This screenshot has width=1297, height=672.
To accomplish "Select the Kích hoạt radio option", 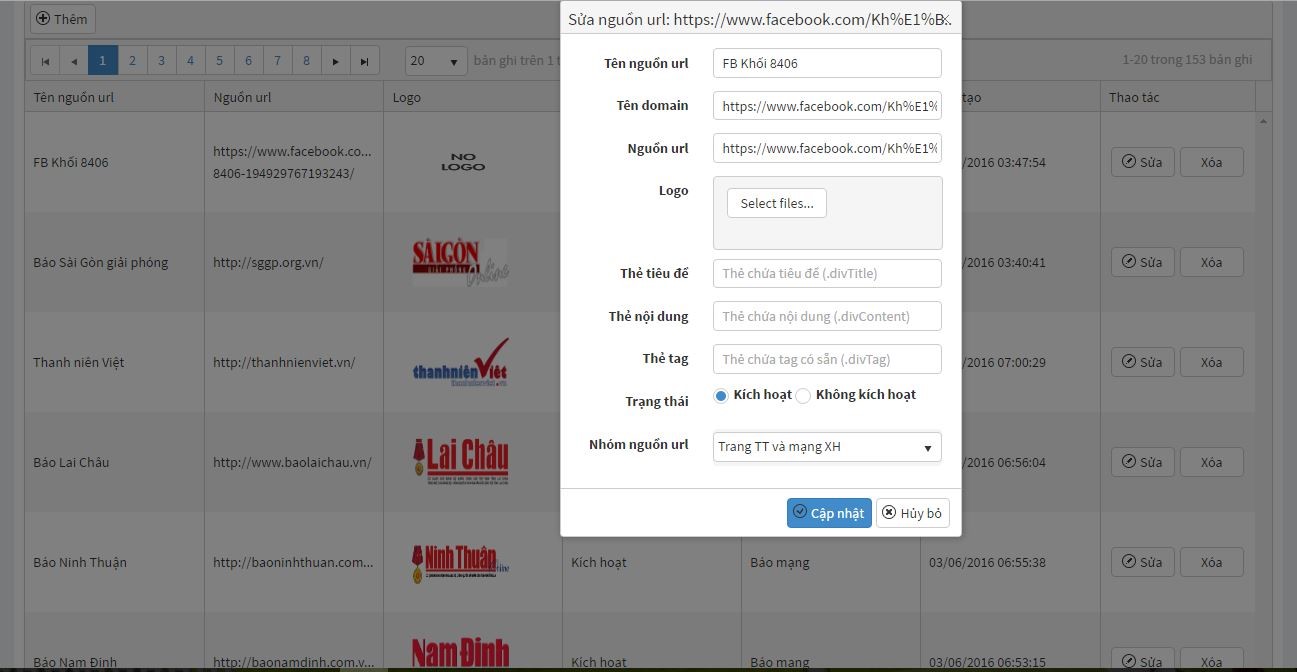I will 721,396.
